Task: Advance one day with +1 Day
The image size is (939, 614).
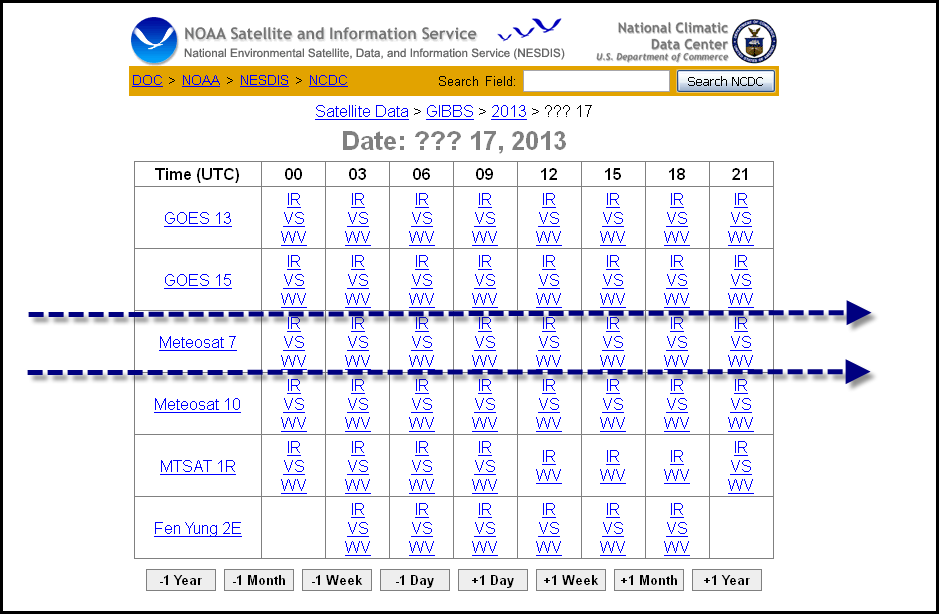Action: pyautogui.click(x=493, y=580)
